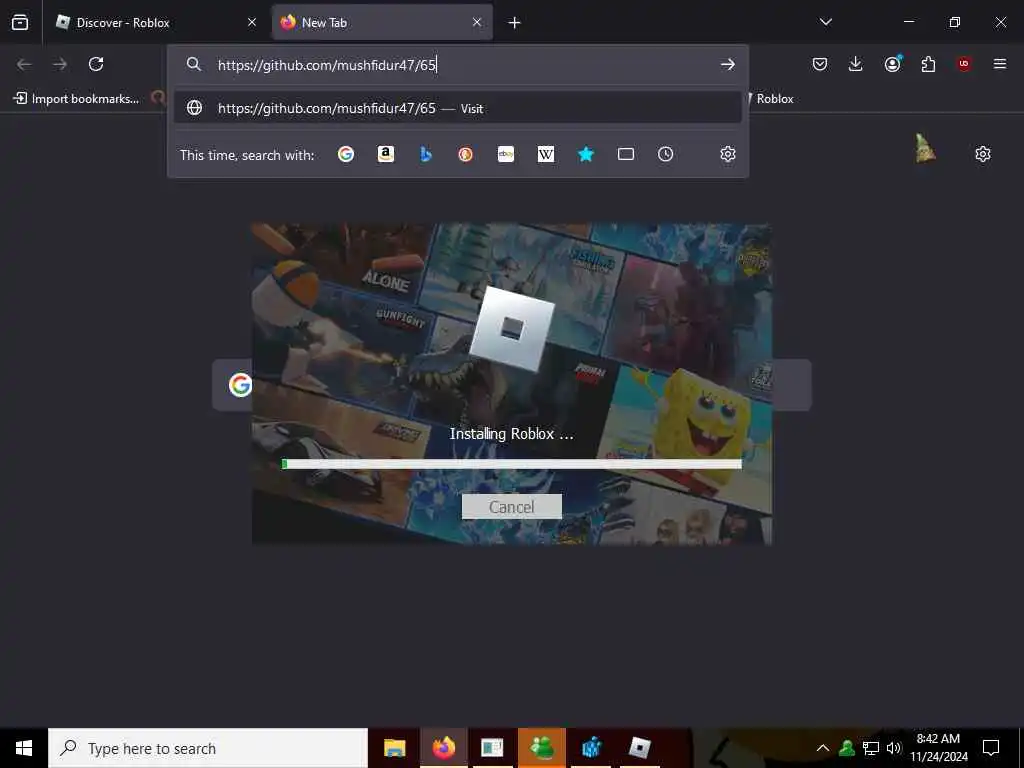Open the Roblox taskbar icon

[639, 748]
